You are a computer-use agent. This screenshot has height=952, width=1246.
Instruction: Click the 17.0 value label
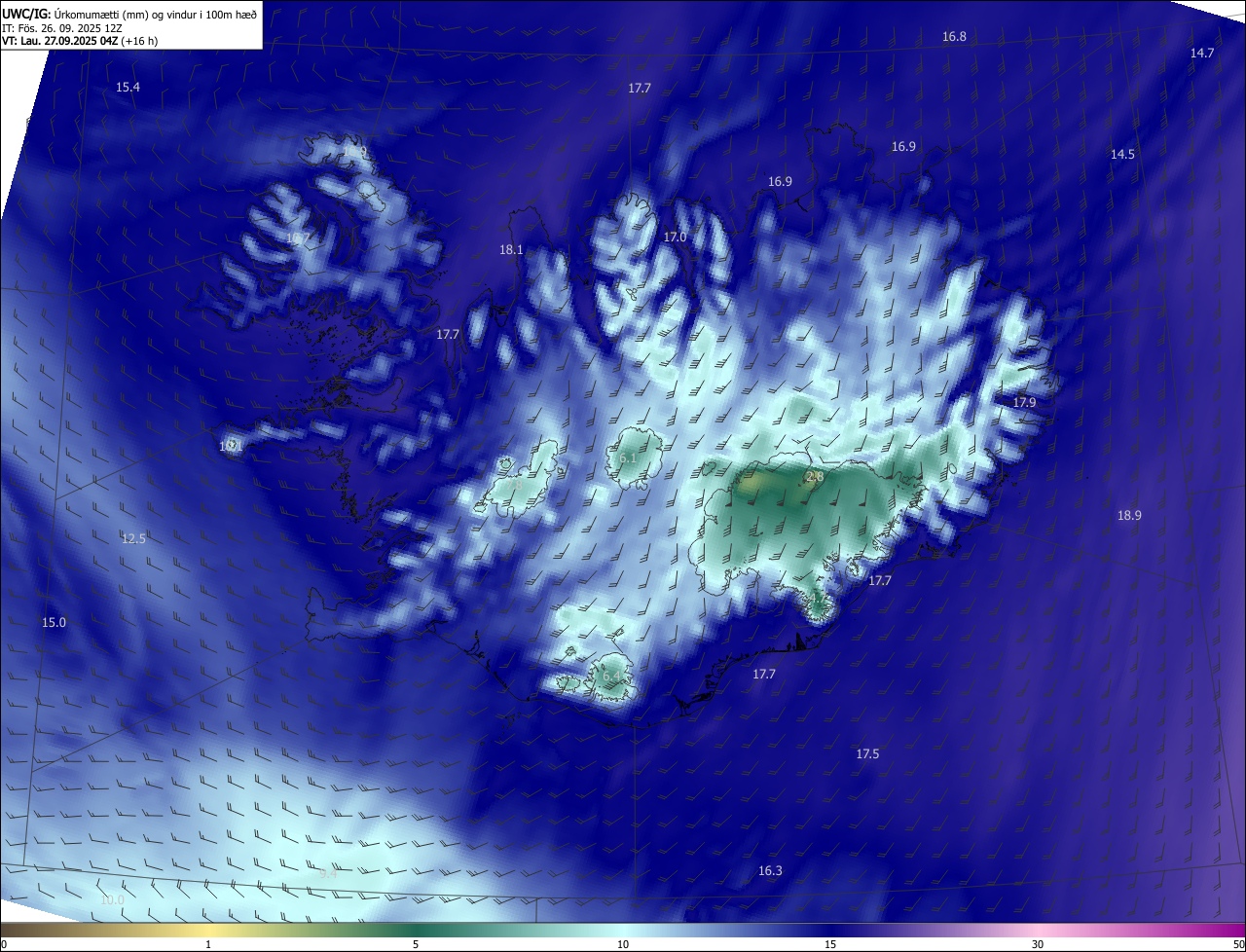pyautogui.click(x=675, y=238)
